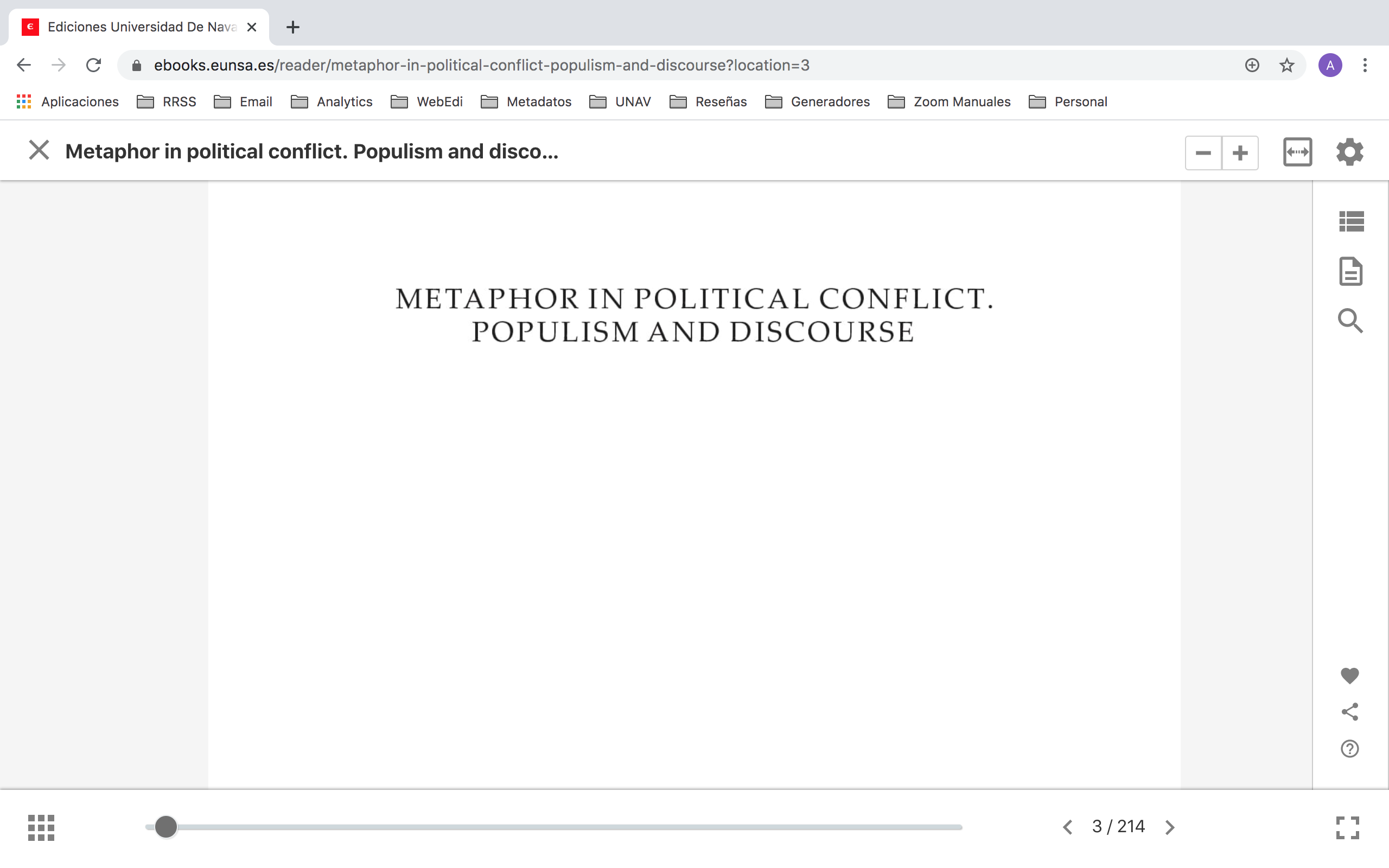Close the book reader with X

39,150
